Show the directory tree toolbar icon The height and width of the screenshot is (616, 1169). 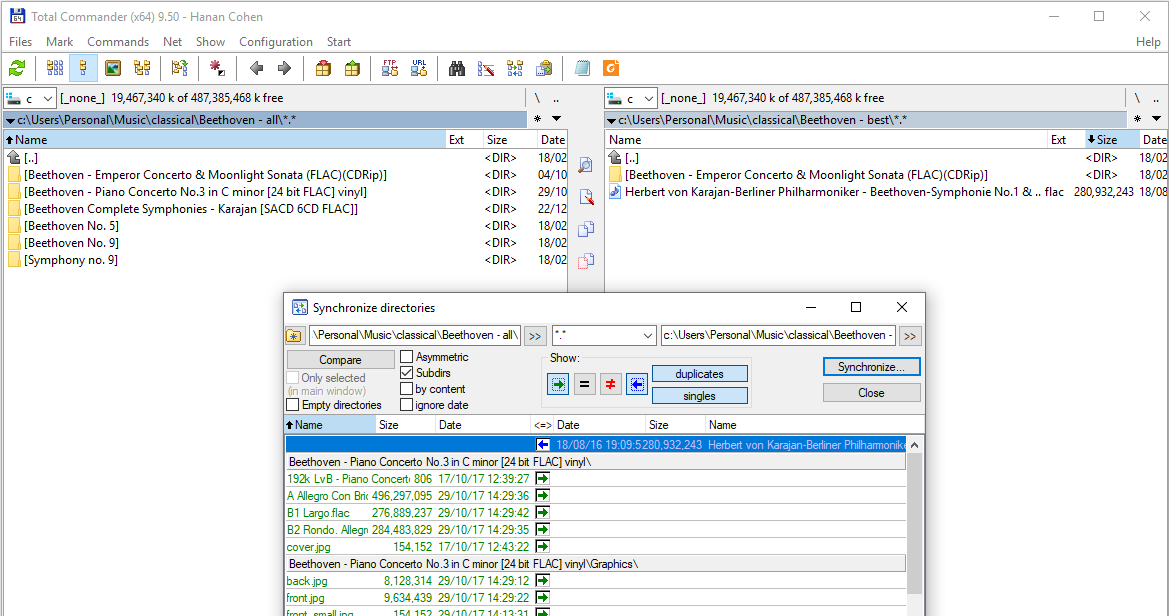pyautogui.click(x=142, y=69)
